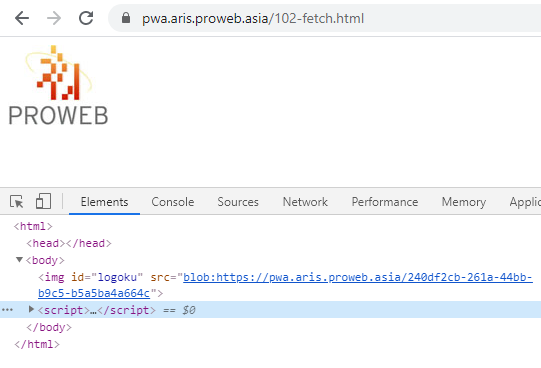Expand the script element triangle

point(31,309)
